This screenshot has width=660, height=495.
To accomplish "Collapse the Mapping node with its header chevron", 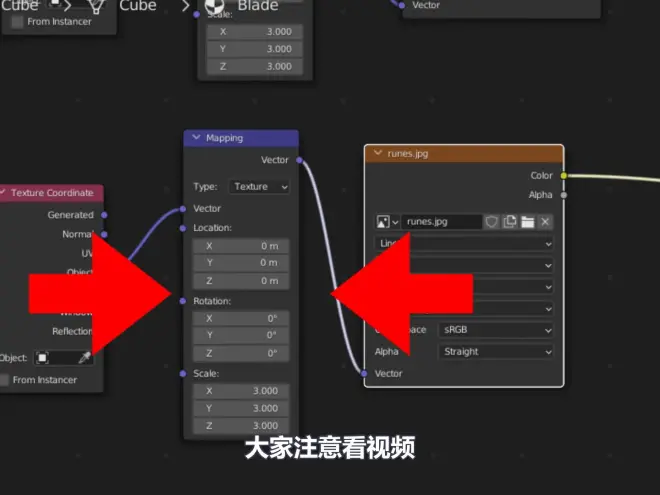I will (196, 138).
